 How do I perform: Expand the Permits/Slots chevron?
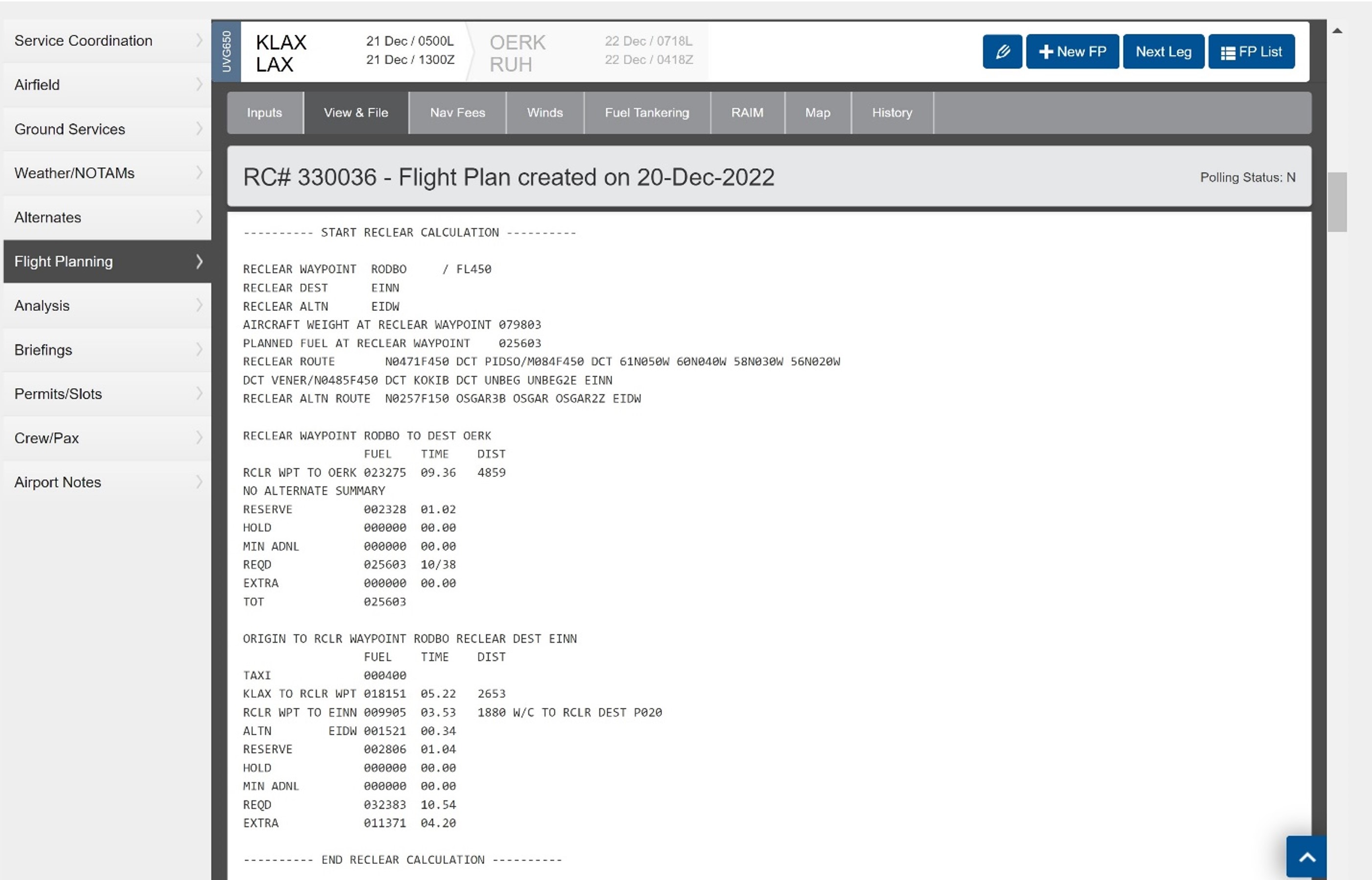[199, 394]
